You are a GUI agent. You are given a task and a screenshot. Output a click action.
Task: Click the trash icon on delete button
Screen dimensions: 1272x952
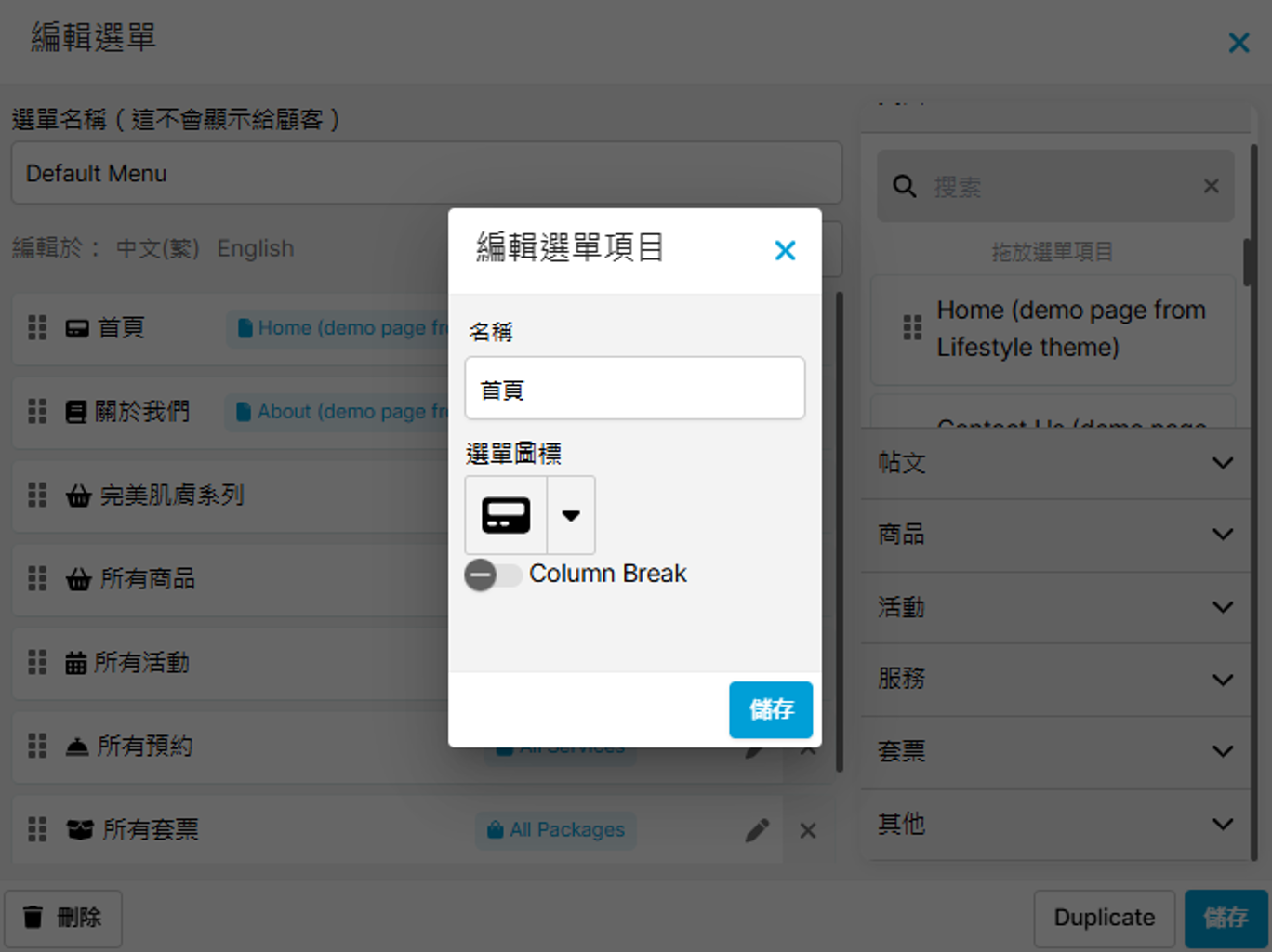click(x=33, y=918)
